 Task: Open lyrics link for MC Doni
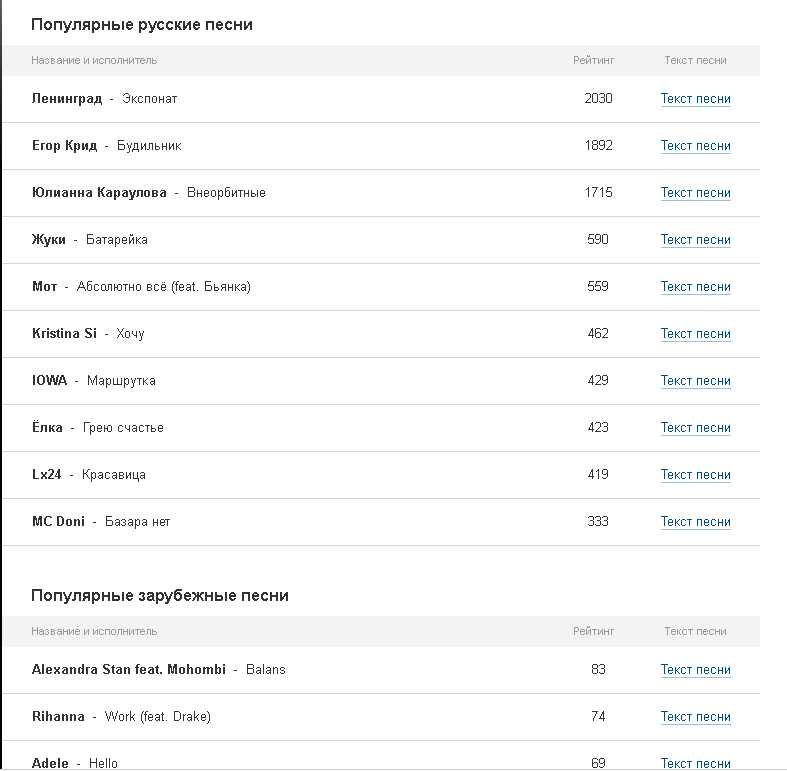(695, 522)
